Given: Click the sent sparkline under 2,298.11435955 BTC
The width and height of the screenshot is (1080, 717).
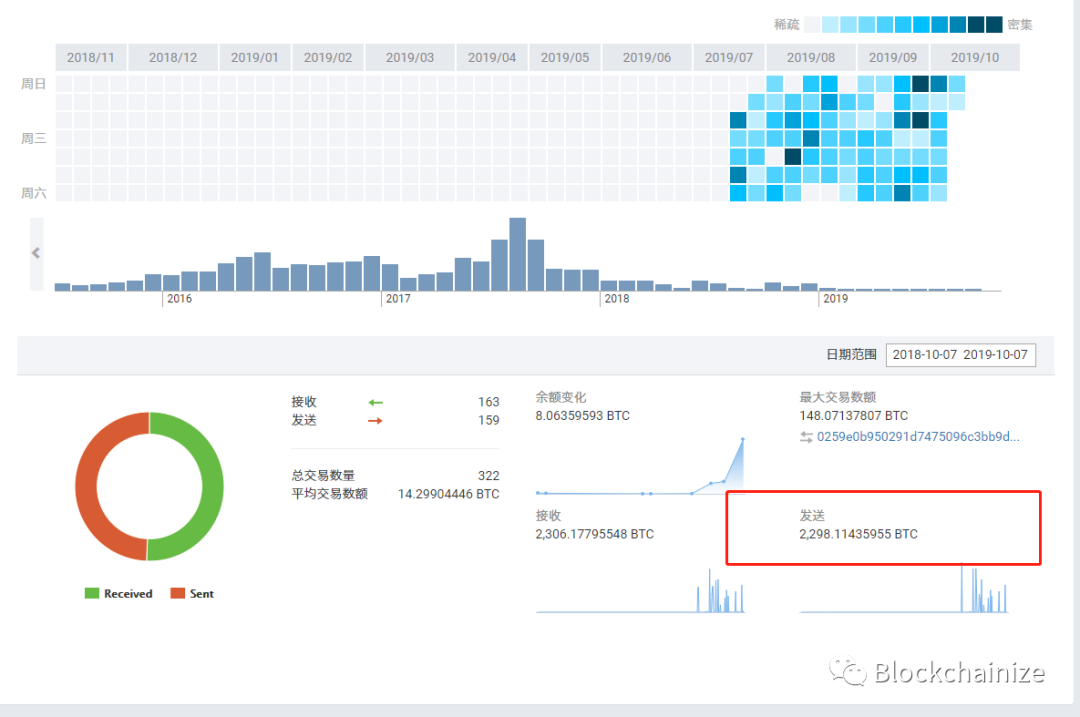Looking at the screenshot, I should click(904, 589).
